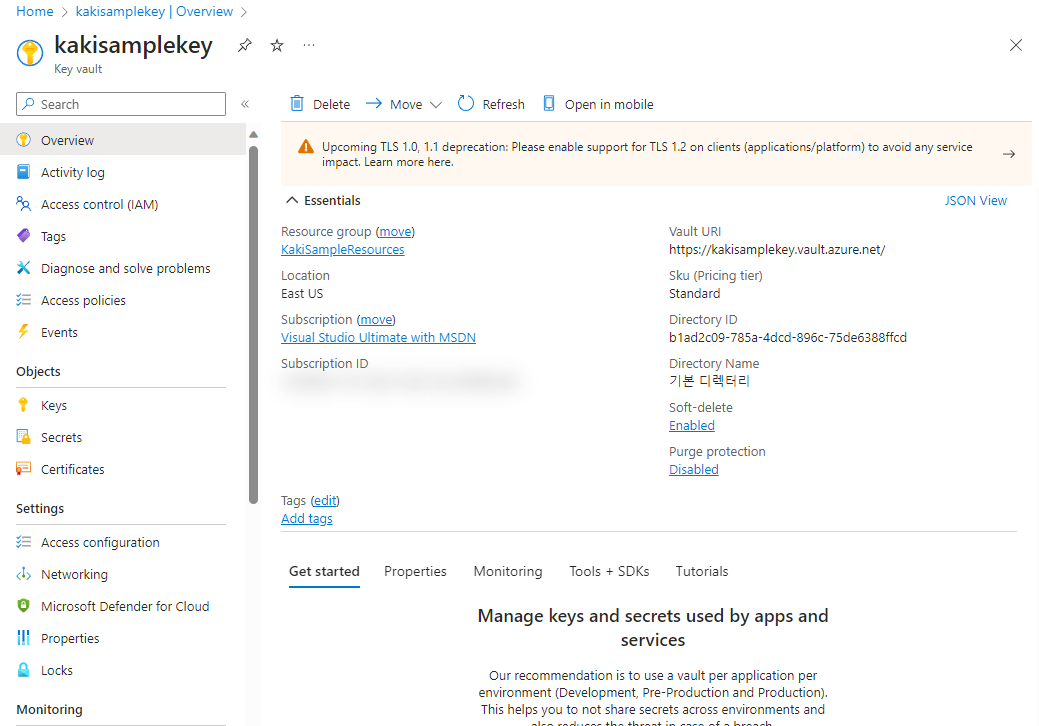This screenshot has width=1039, height=726.
Task: Switch to the Get started tab
Action: pos(324,571)
